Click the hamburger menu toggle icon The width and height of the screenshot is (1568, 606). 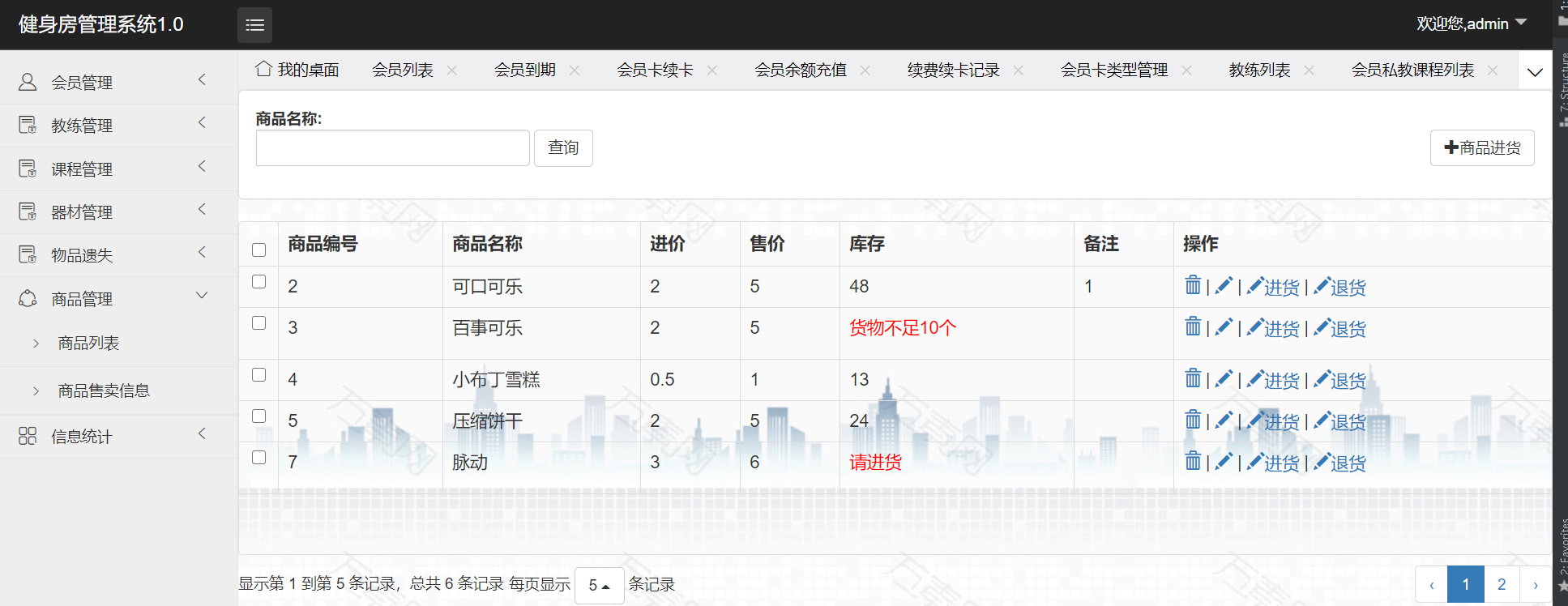coord(254,25)
